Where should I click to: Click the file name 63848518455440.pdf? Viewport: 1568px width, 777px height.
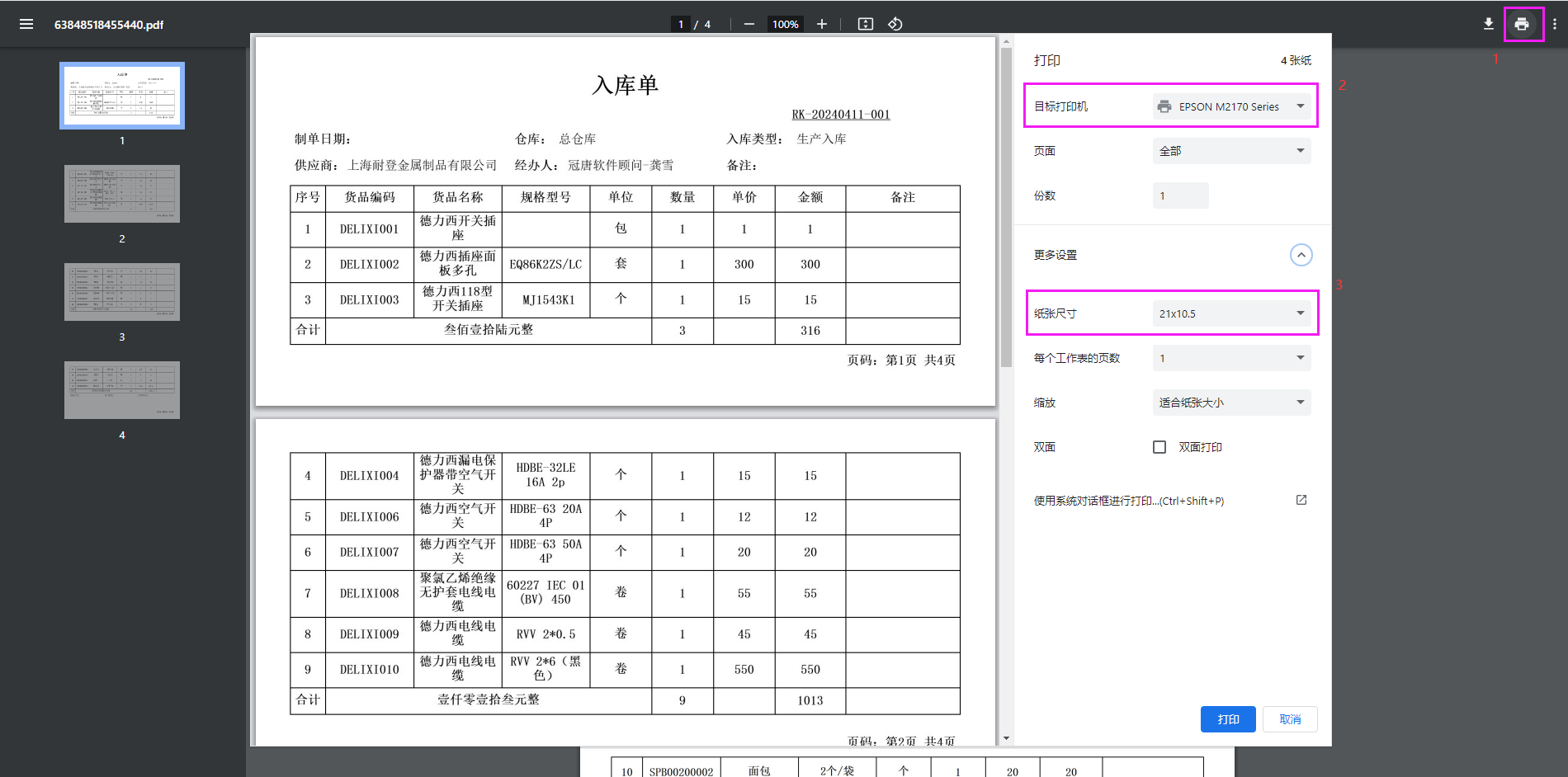click(109, 25)
